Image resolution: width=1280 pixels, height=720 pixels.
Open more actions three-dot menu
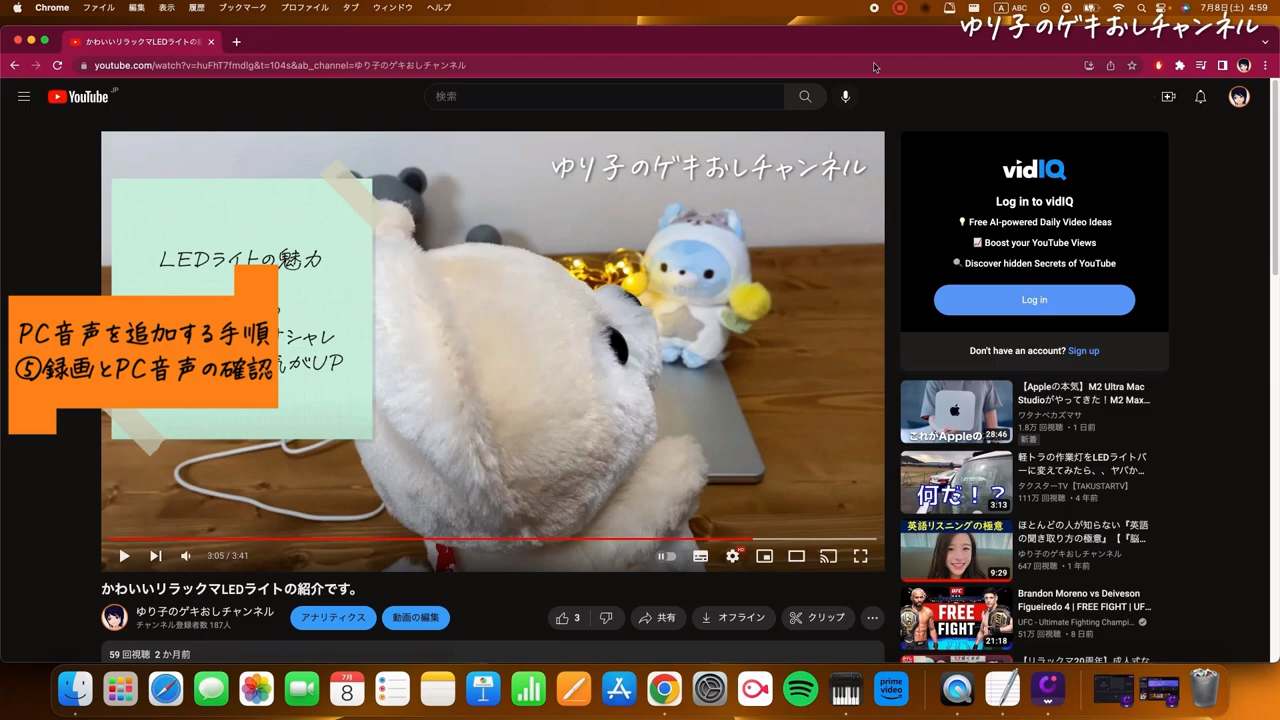click(872, 618)
